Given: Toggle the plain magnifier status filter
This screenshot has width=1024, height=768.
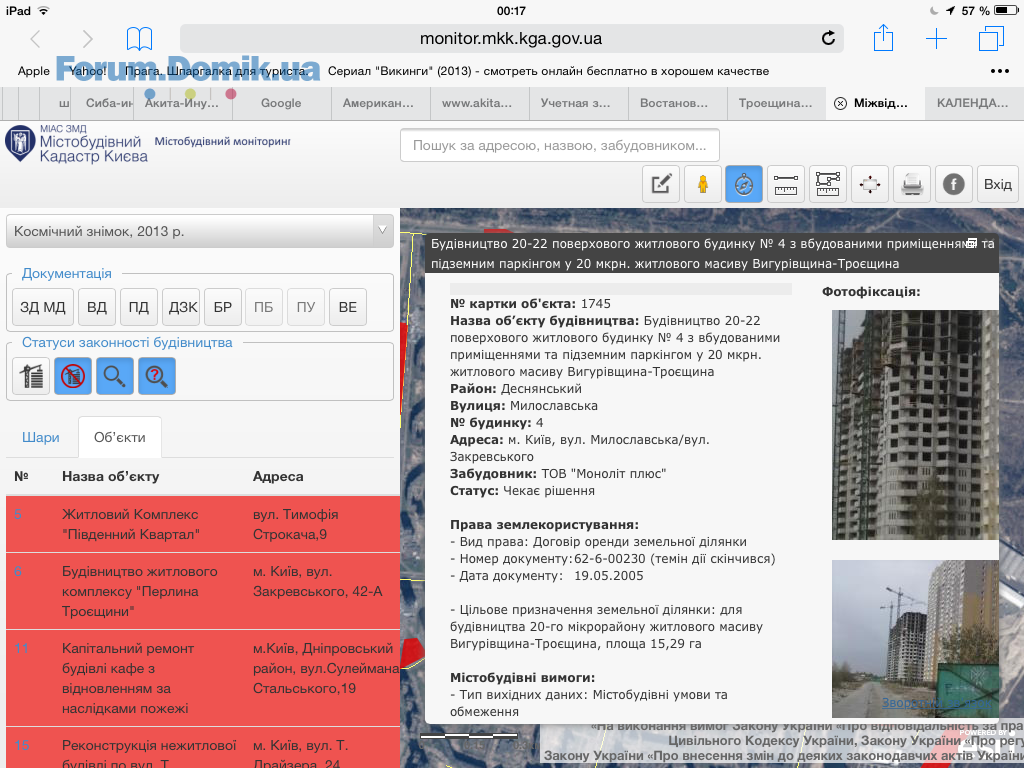Looking at the screenshot, I should tap(115, 376).
